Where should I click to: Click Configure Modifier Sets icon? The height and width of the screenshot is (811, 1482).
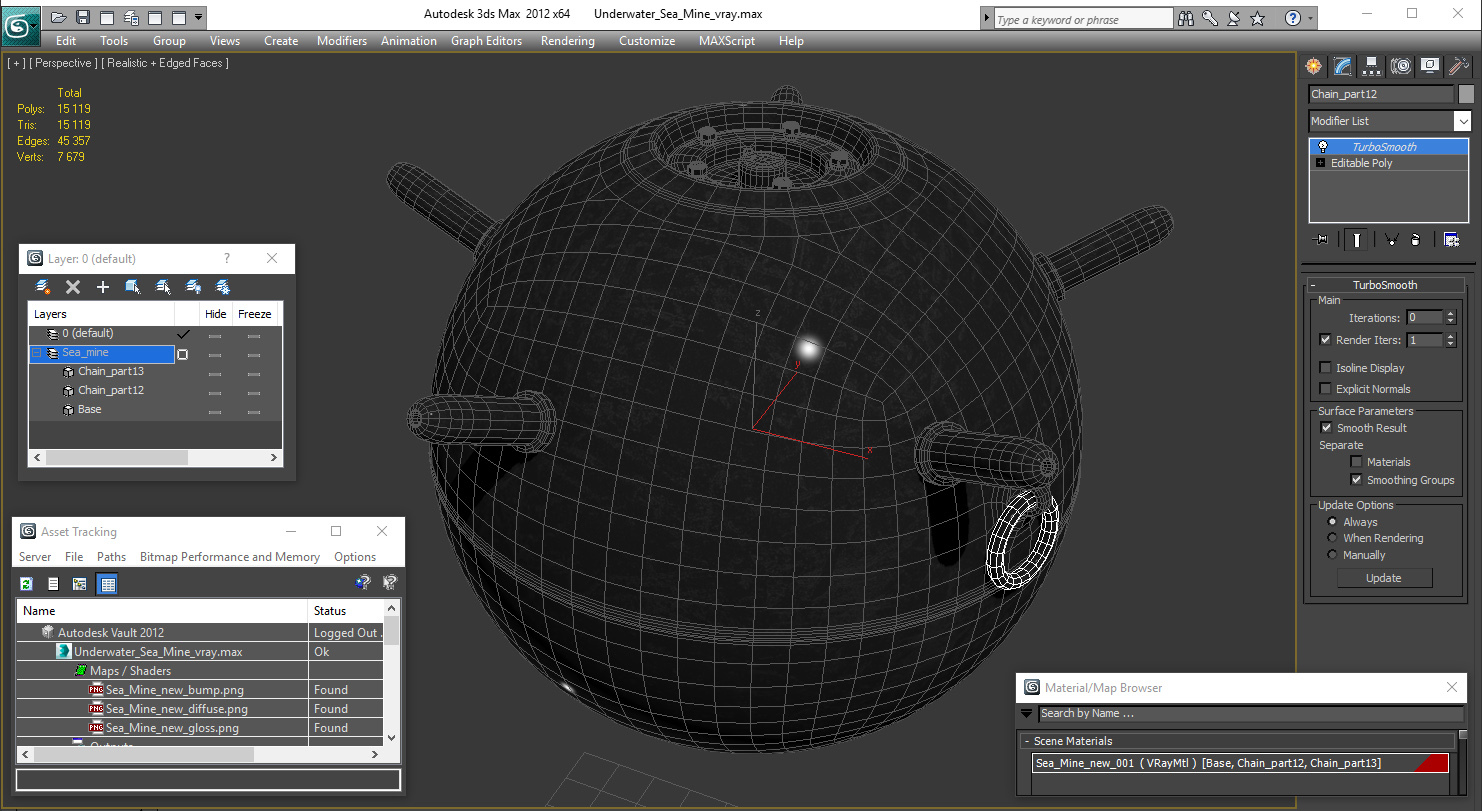[1451, 239]
